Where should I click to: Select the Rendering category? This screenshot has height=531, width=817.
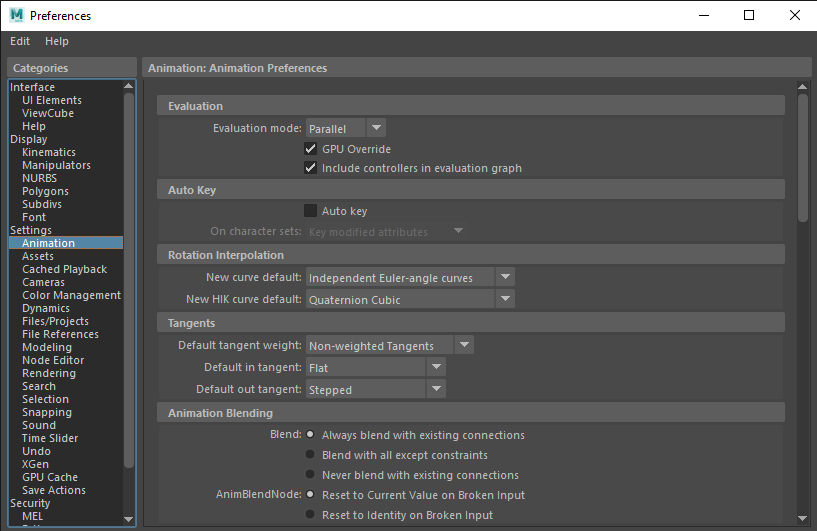click(x=49, y=373)
